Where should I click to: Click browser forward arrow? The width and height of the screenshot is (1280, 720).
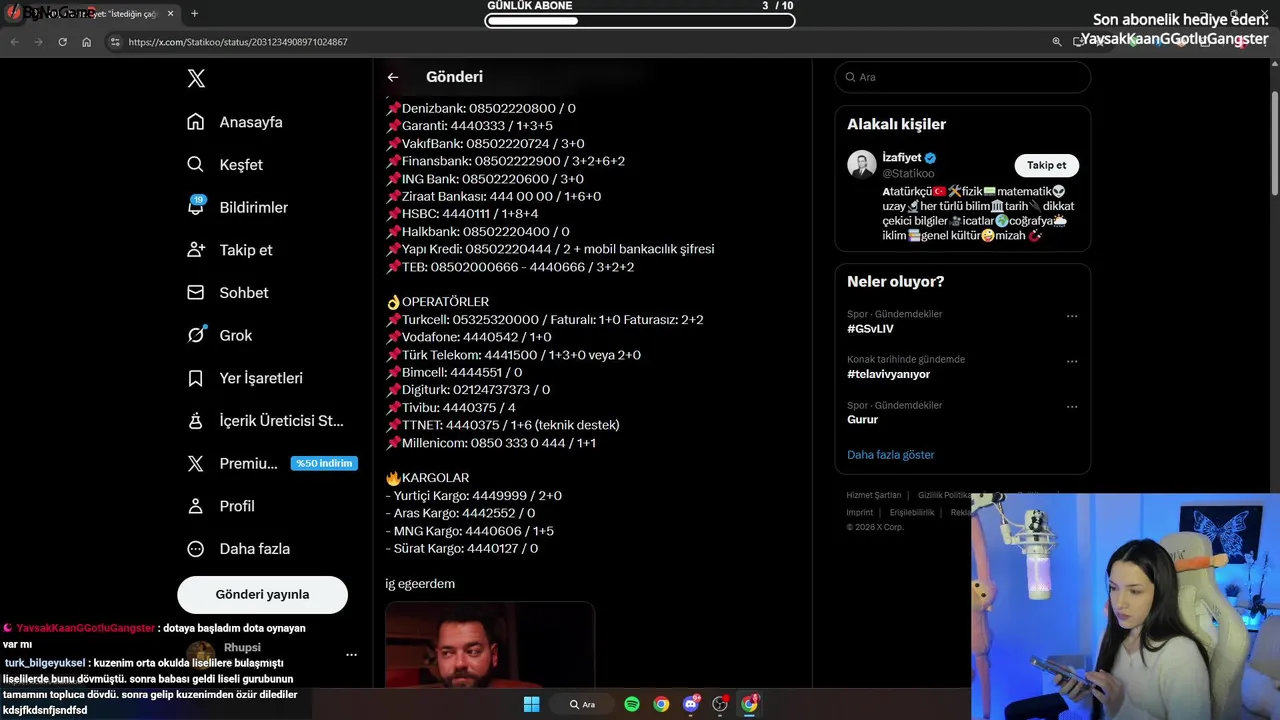[38, 42]
